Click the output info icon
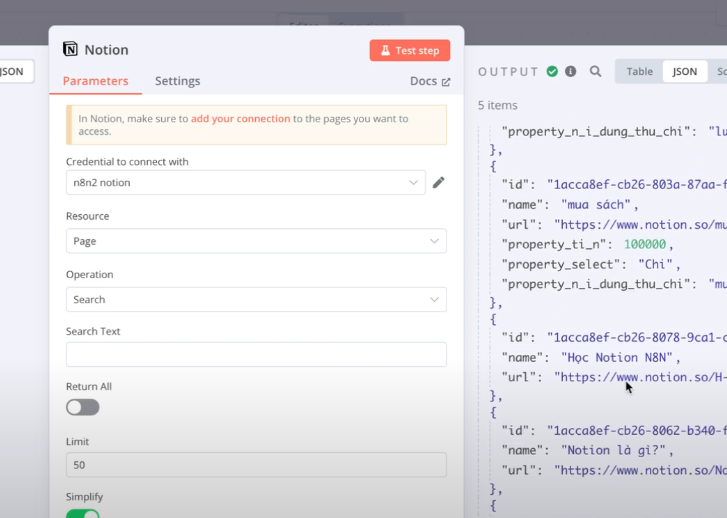 coord(570,71)
